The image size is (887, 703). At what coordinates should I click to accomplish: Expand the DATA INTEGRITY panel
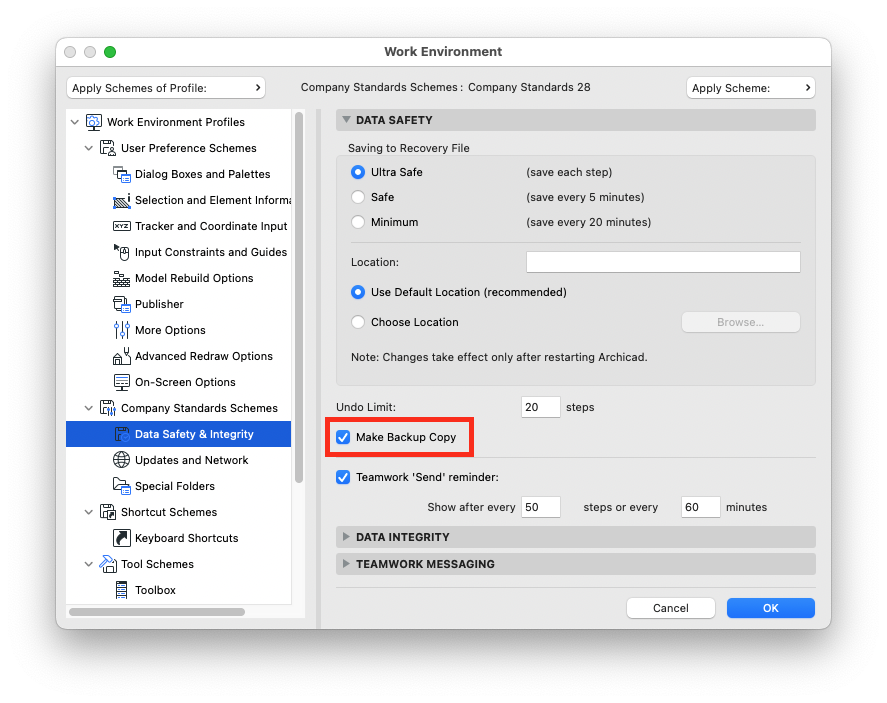tap(347, 537)
